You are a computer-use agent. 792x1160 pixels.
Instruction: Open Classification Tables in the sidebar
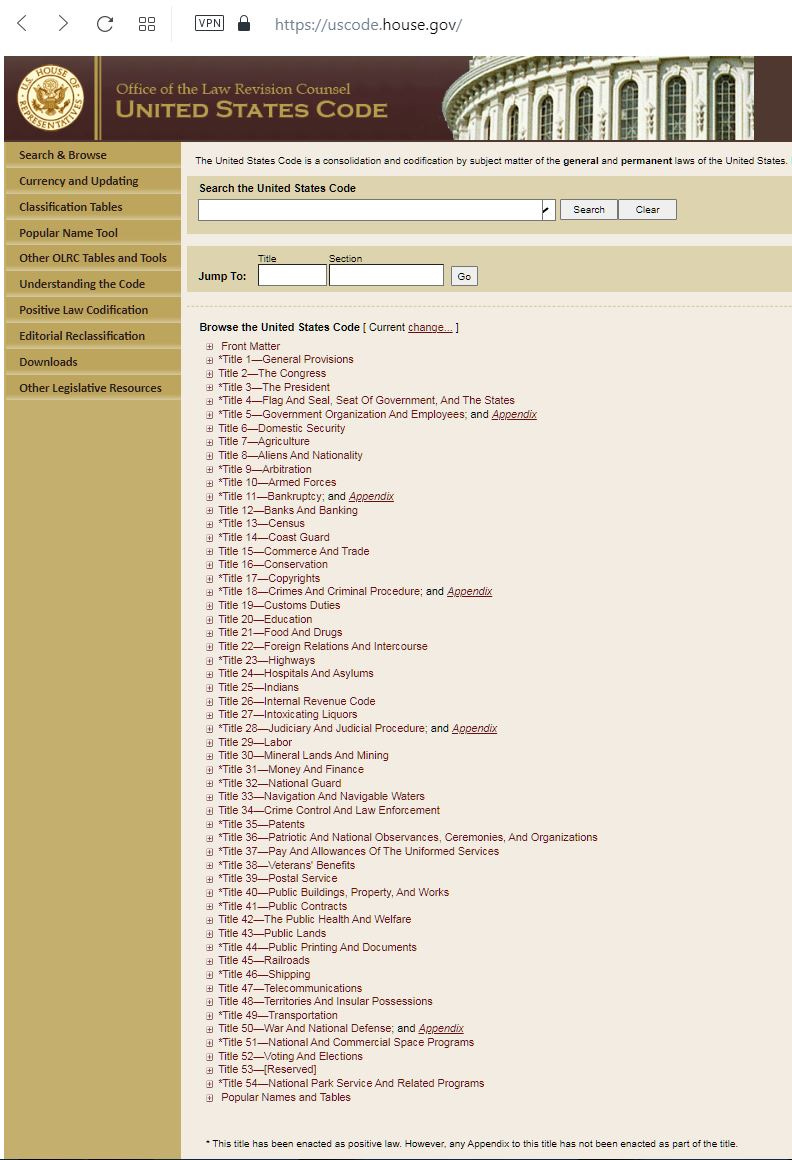(x=92, y=206)
